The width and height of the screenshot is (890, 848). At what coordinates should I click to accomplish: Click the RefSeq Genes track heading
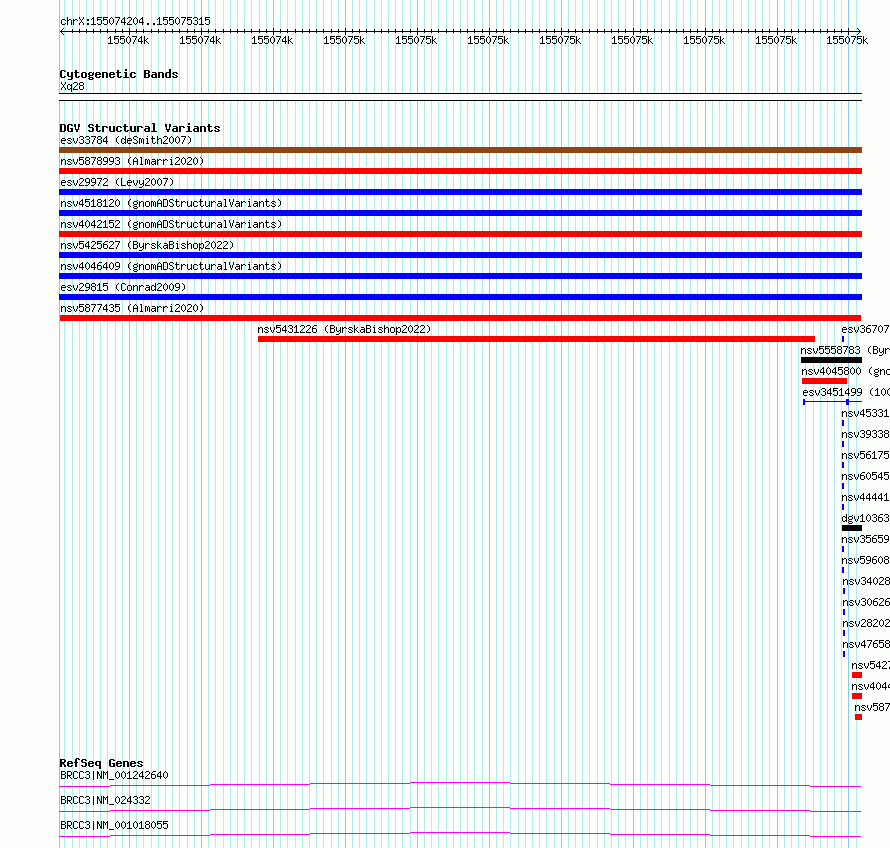[101, 763]
